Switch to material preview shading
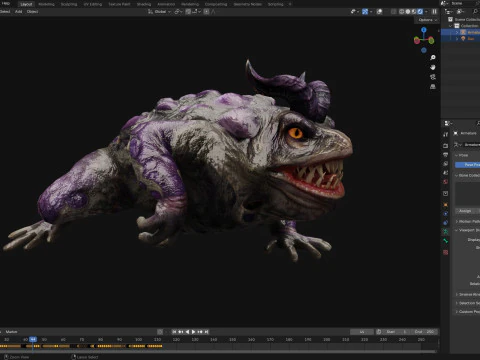480x360 pixels. point(414,12)
